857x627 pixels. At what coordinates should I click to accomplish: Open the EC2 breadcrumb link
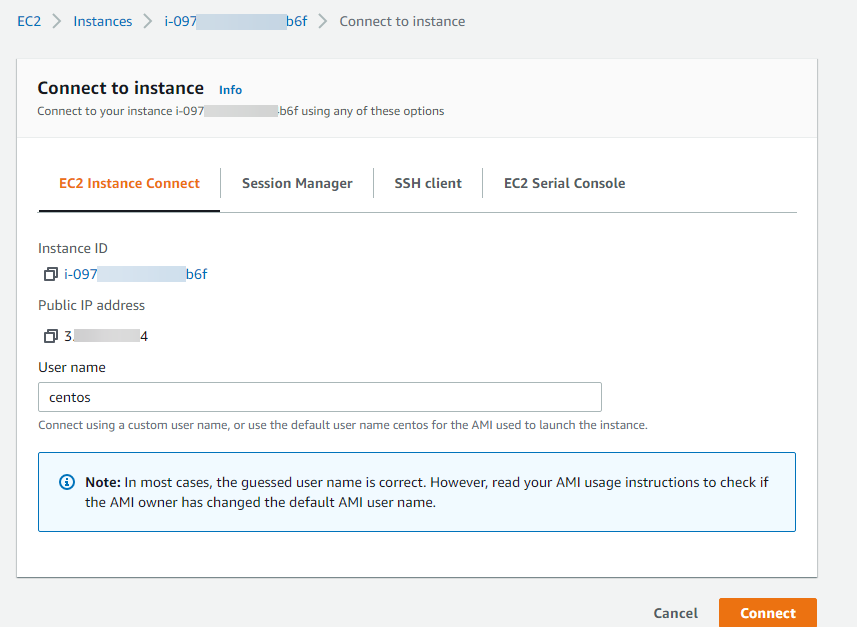click(x=29, y=21)
